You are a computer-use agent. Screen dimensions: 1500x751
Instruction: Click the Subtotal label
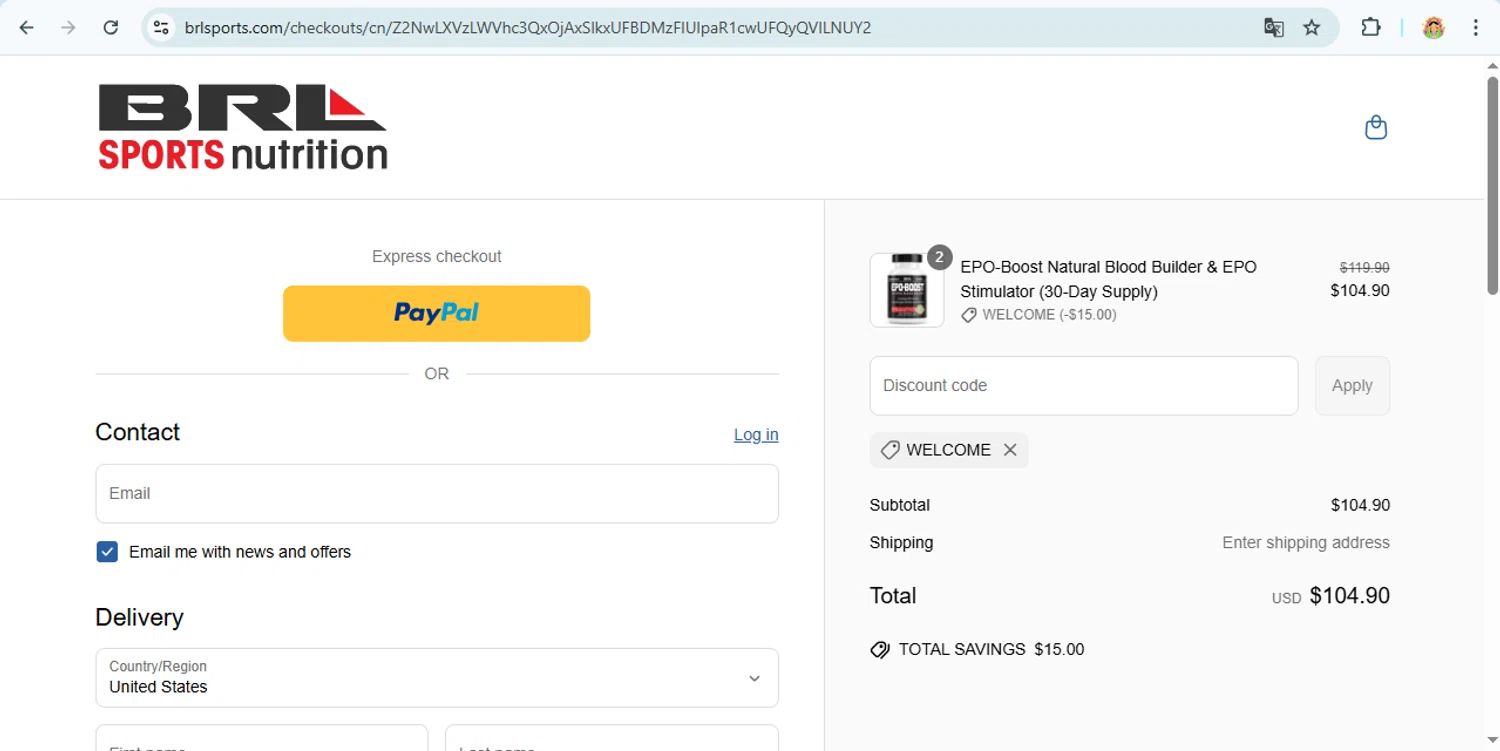coord(900,505)
